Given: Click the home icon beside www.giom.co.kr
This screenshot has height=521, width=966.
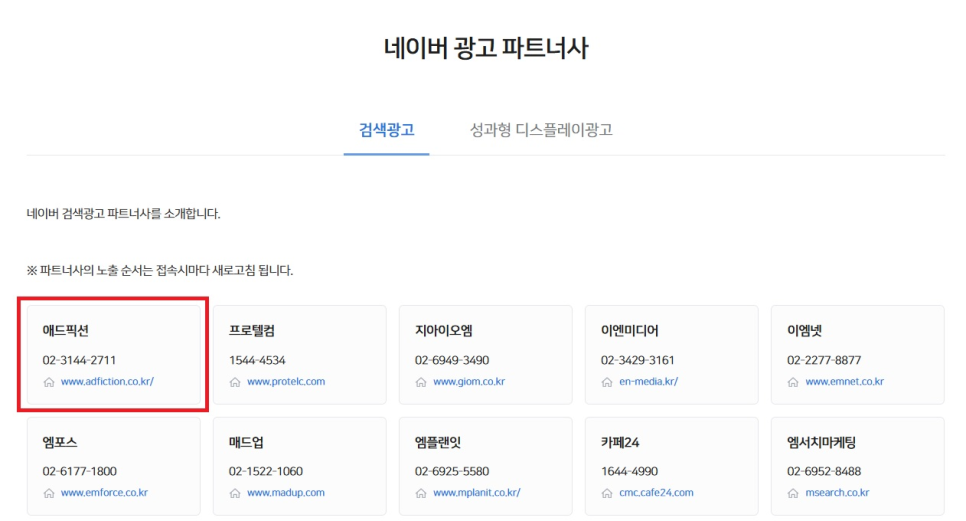Looking at the screenshot, I should [x=421, y=382].
